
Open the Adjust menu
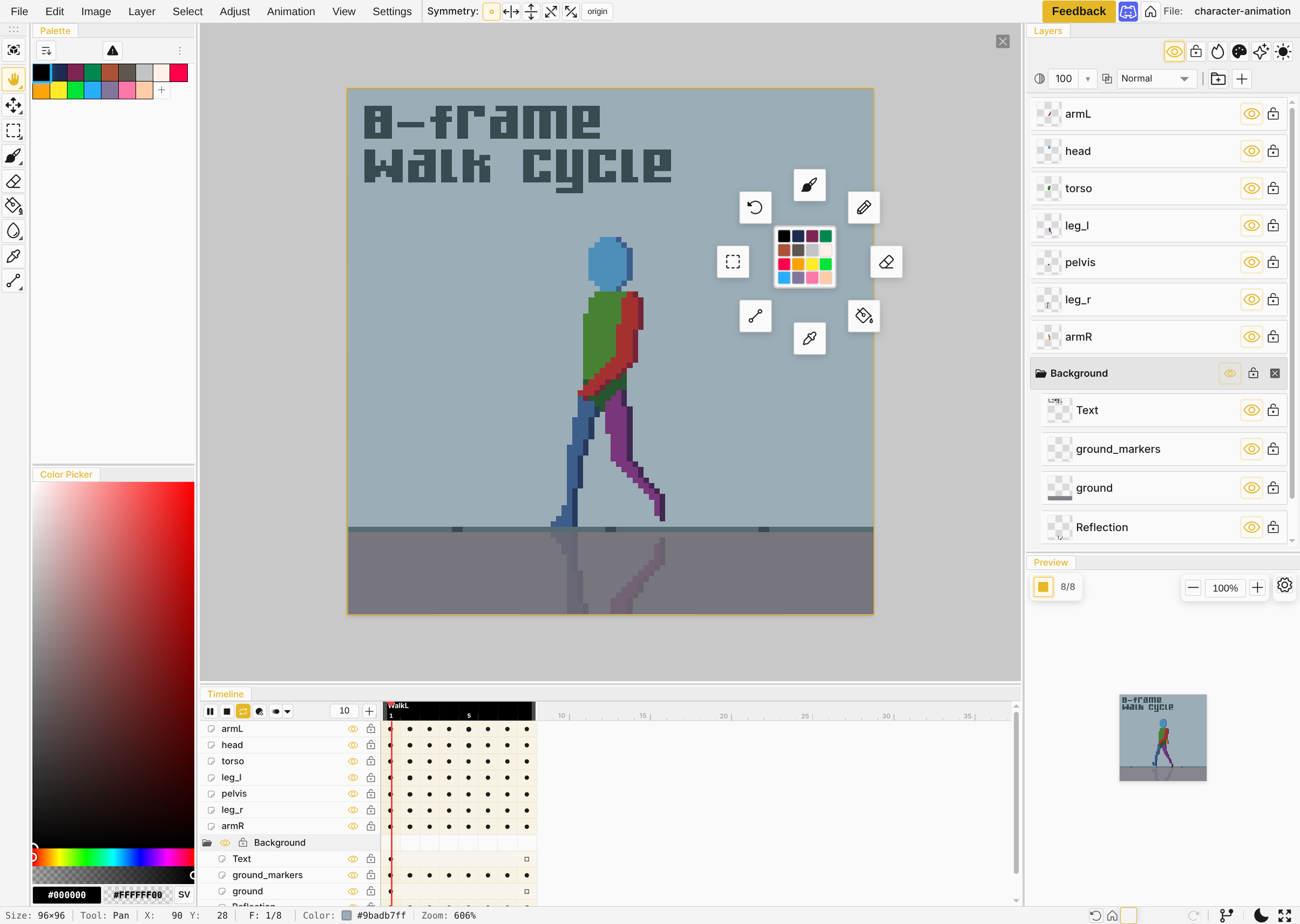234,11
